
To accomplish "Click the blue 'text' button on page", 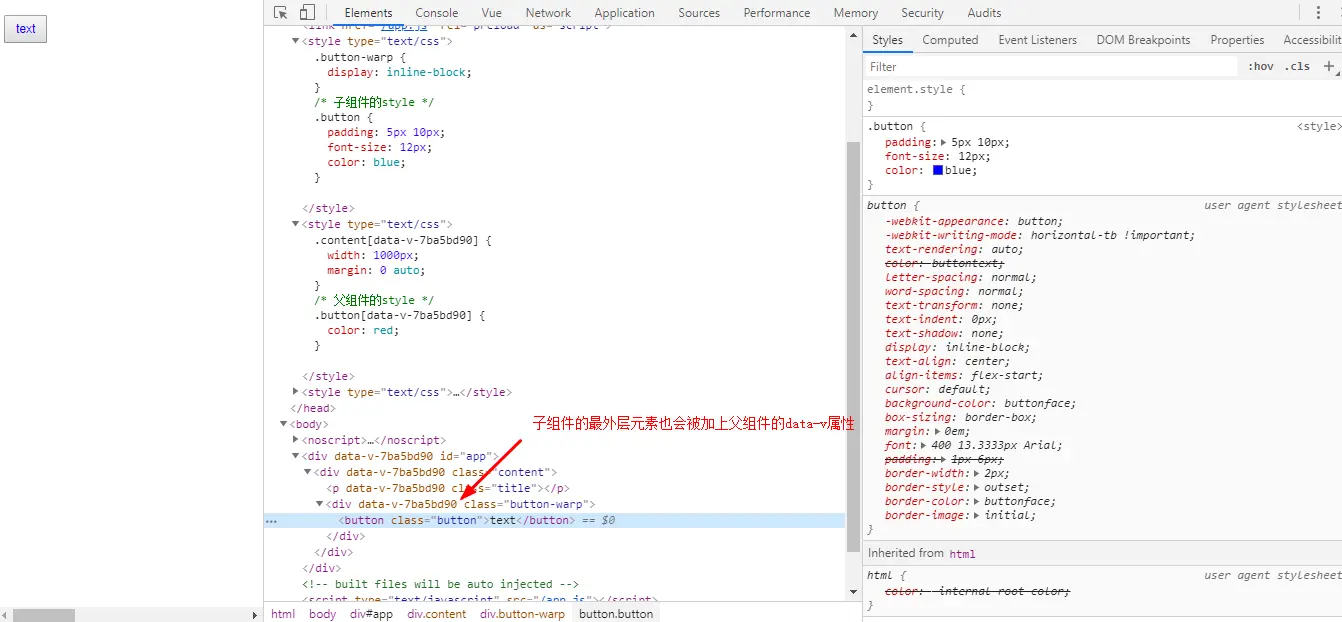I will click(26, 29).
